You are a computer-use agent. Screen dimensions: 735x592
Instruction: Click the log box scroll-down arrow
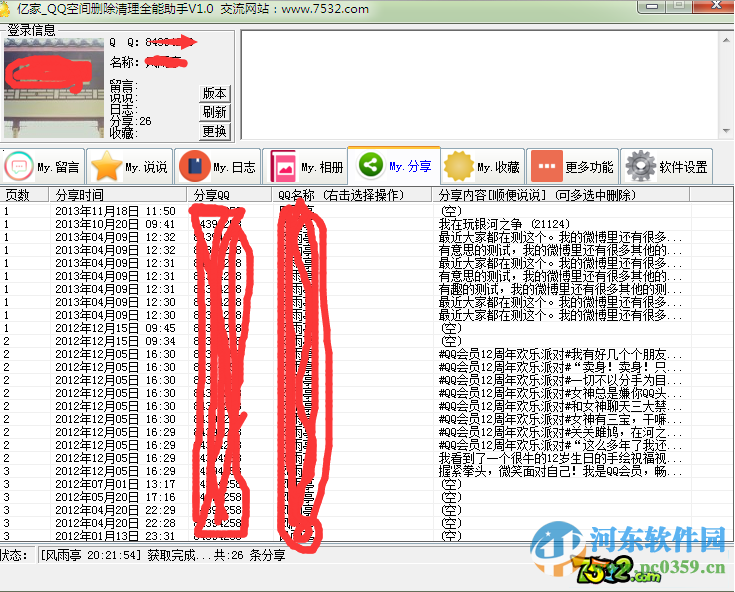tap(726, 130)
